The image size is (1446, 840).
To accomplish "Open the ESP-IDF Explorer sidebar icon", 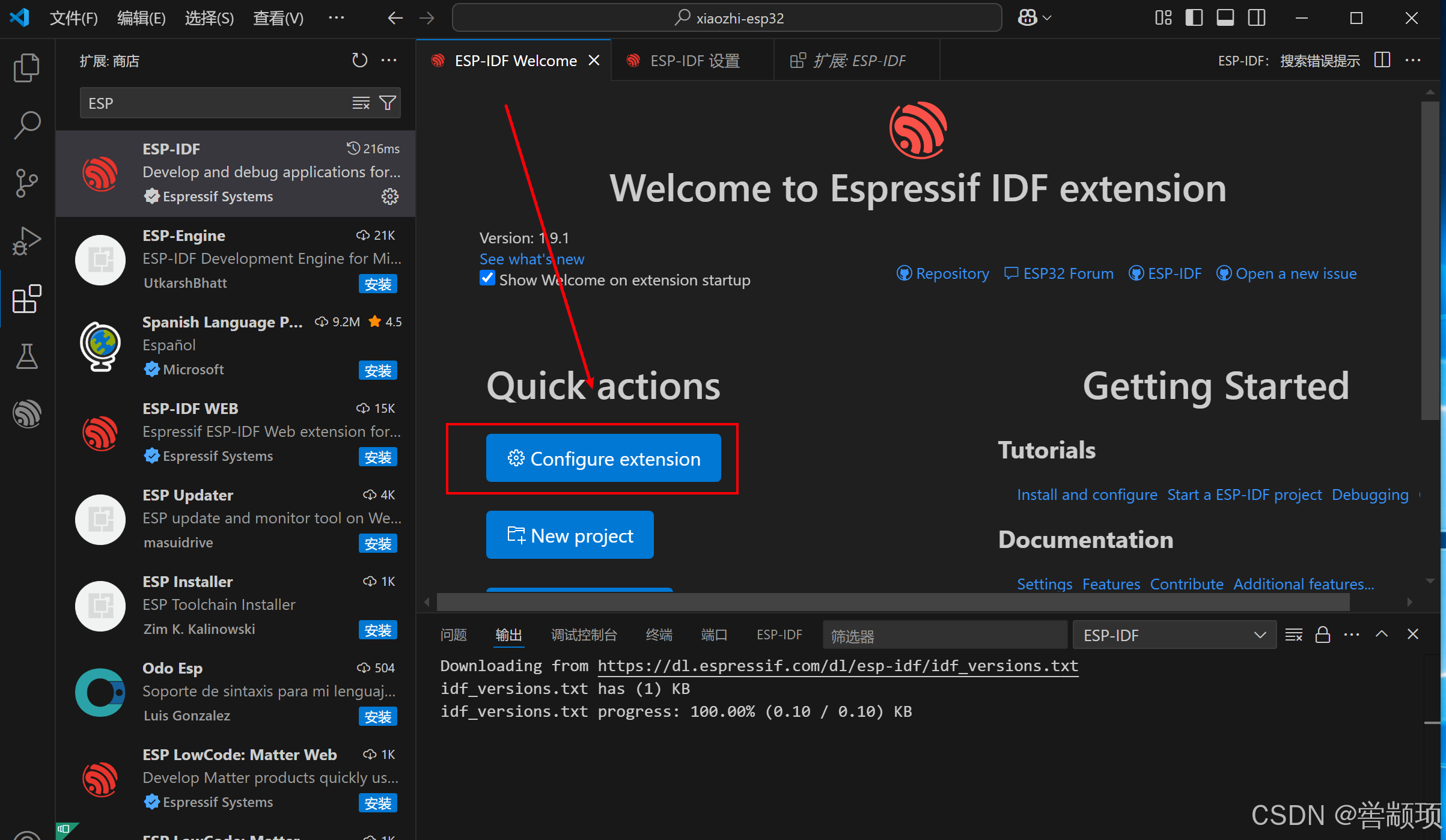I will 26,414.
